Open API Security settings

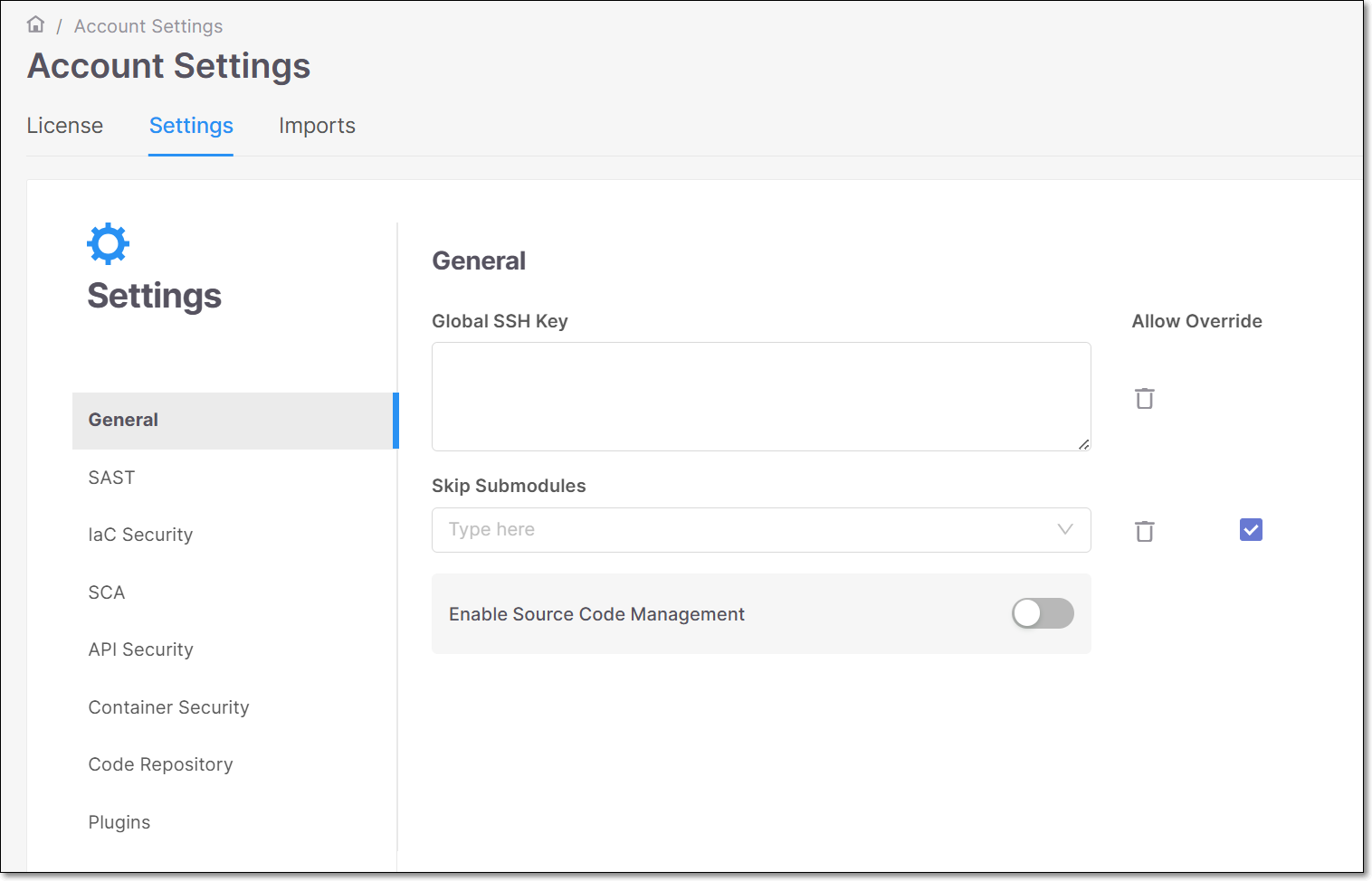pos(141,649)
